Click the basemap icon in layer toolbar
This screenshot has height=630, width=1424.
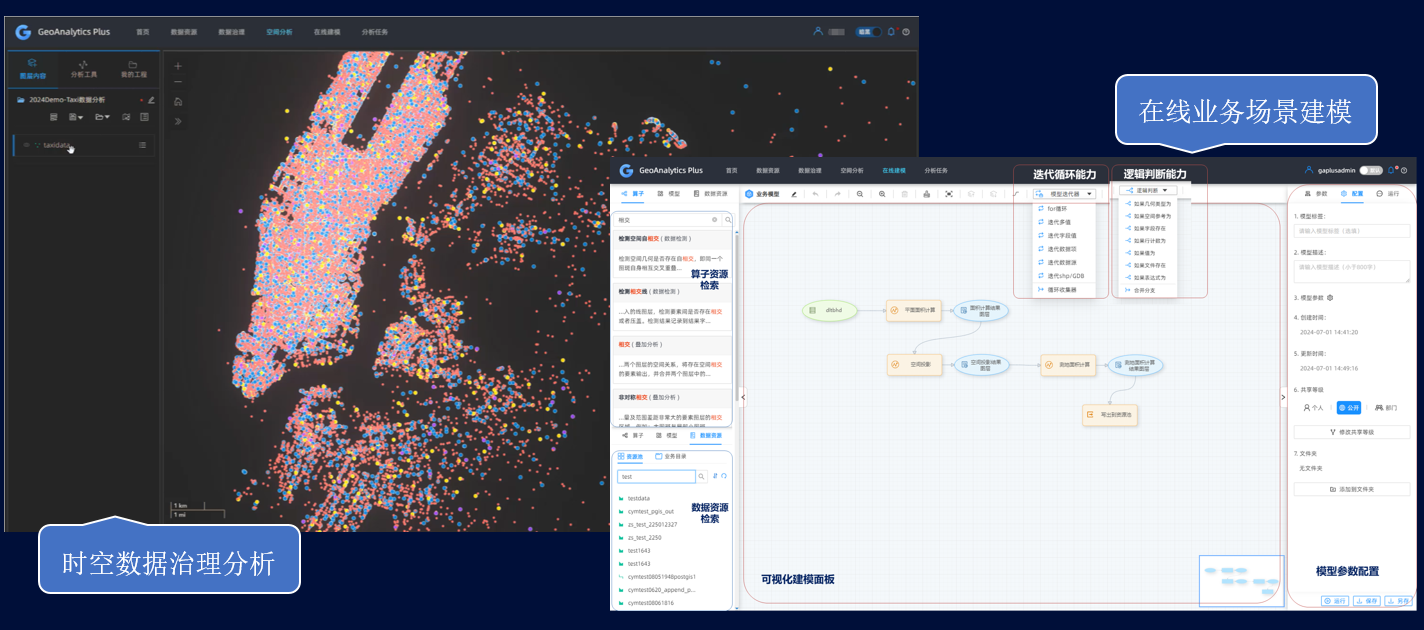tap(126, 117)
